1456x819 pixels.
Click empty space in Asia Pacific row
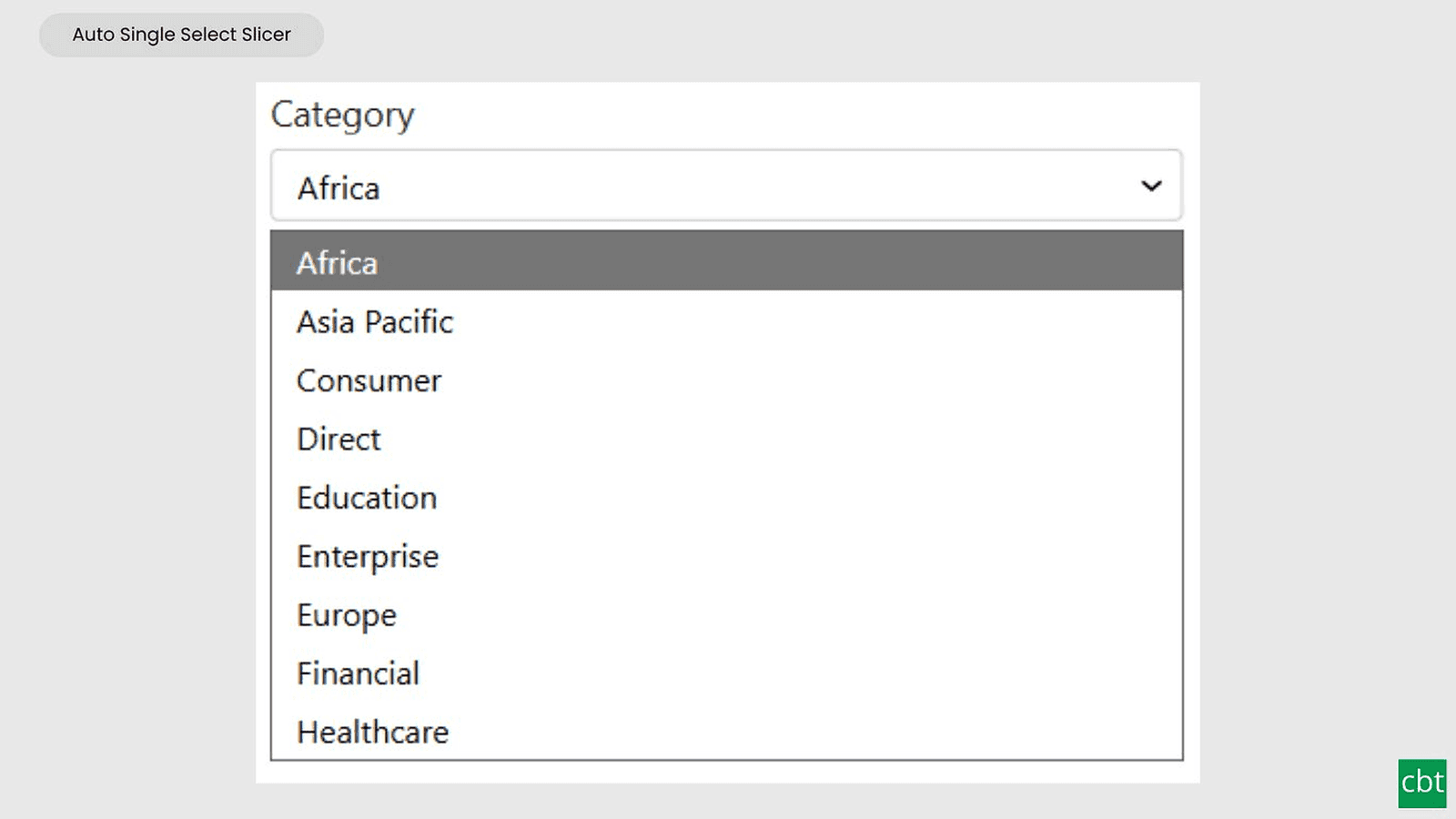[819, 322]
